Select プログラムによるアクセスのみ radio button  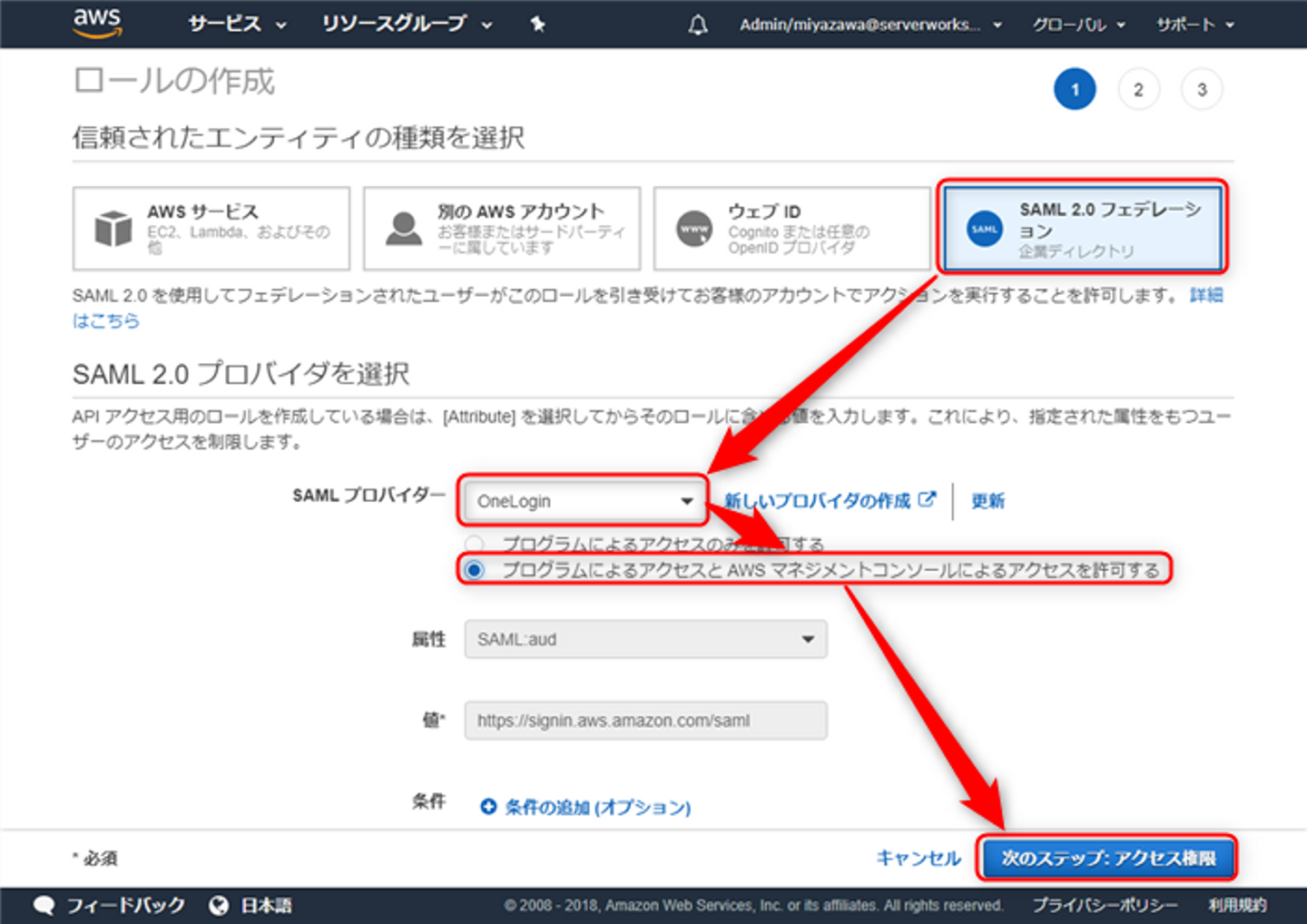[474, 545]
